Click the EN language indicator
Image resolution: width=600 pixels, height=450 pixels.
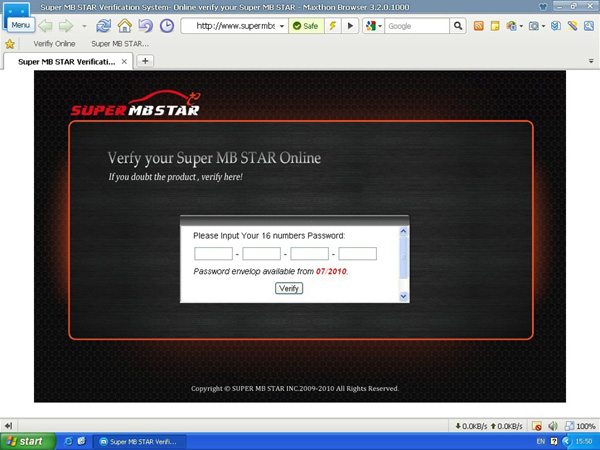pyautogui.click(x=541, y=442)
